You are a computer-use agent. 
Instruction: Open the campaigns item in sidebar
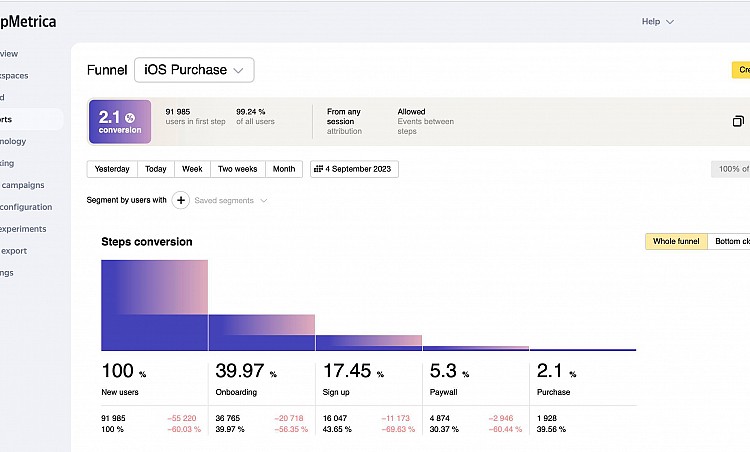coord(24,185)
